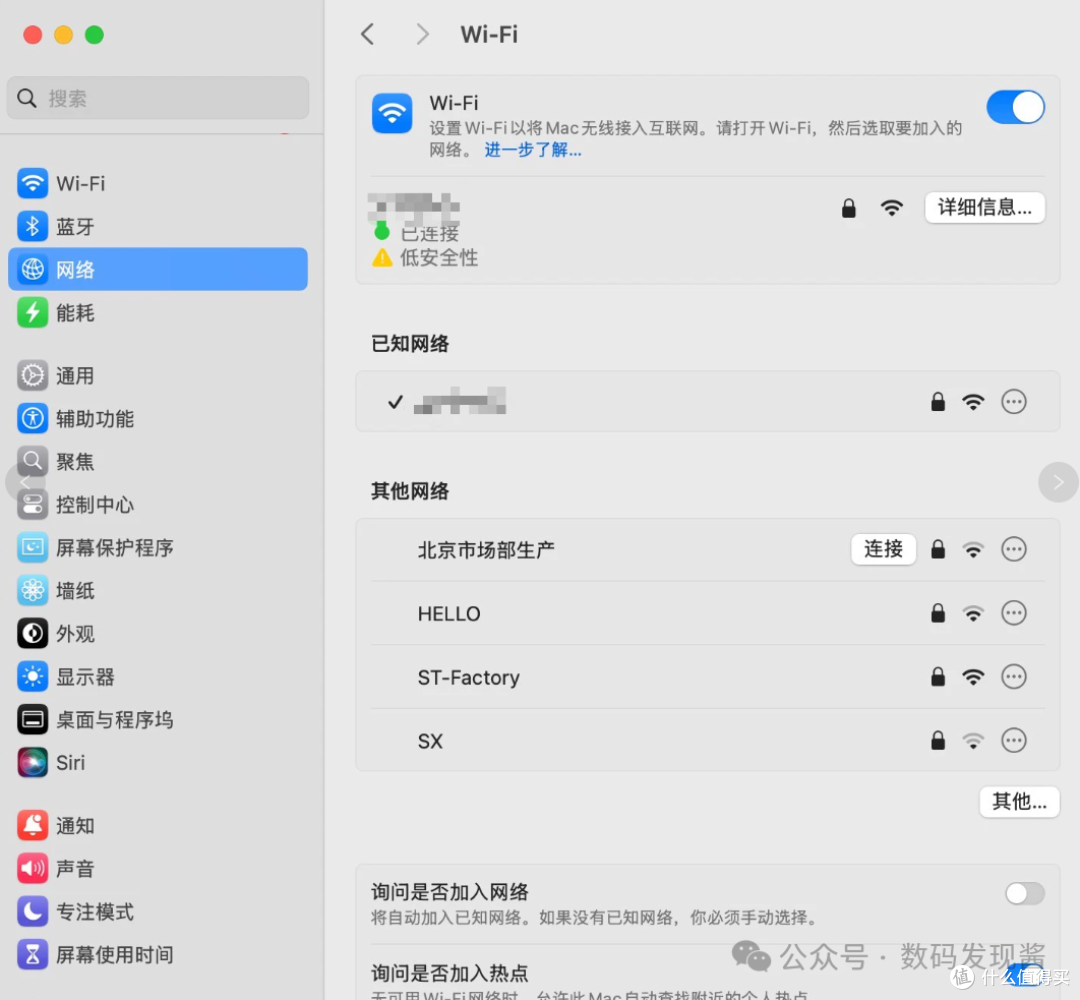Turn off the main Wi-Fi switch
Screen dimensions: 1080x1000
pyautogui.click(x=1015, y=107)
